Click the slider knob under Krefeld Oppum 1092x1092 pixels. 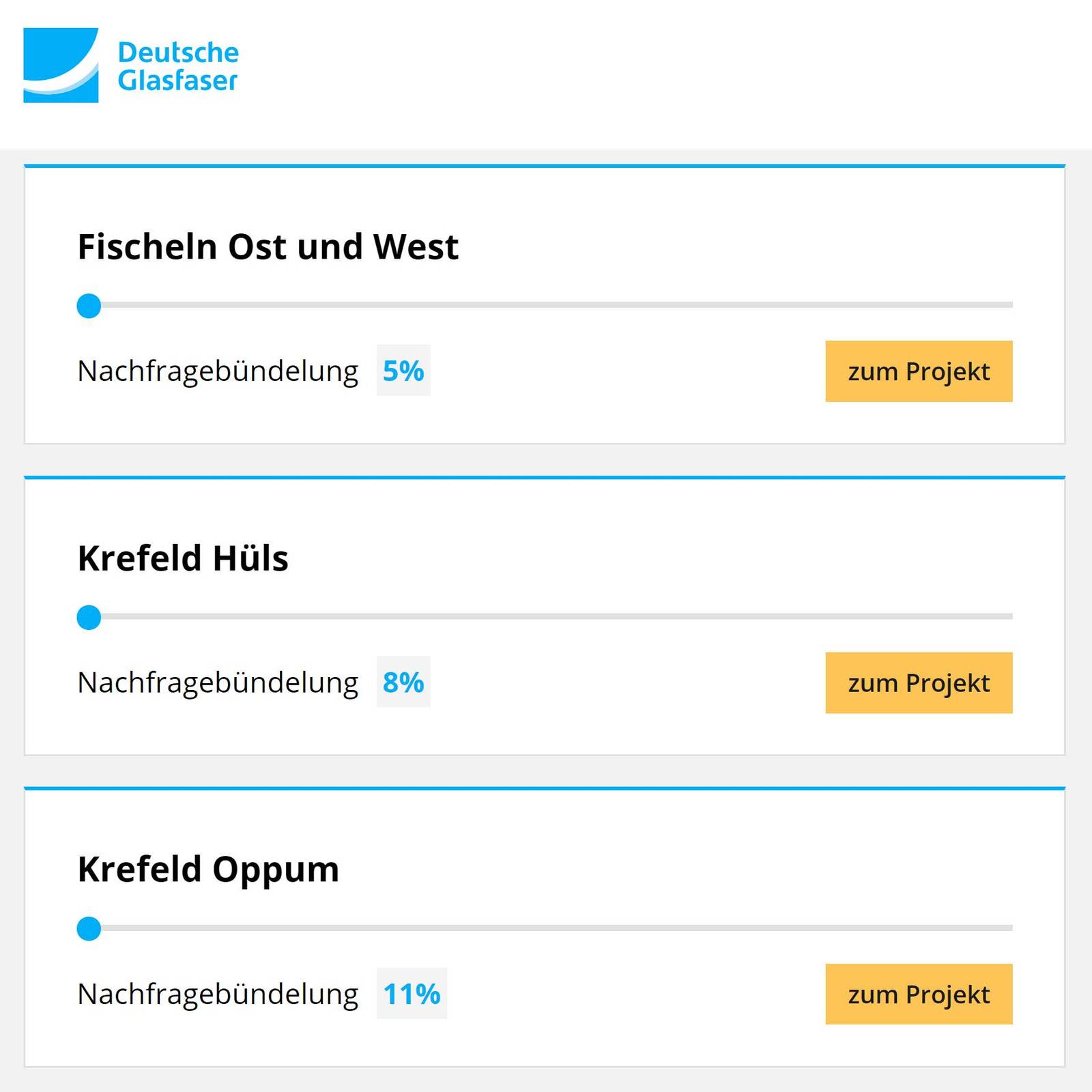[88, 927]
